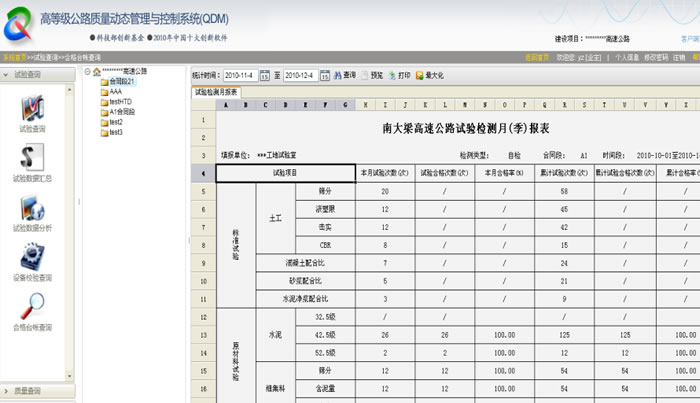700x403 pixels.
Task: Click 最大化 to maximize the report
Action: click(430, 75)
